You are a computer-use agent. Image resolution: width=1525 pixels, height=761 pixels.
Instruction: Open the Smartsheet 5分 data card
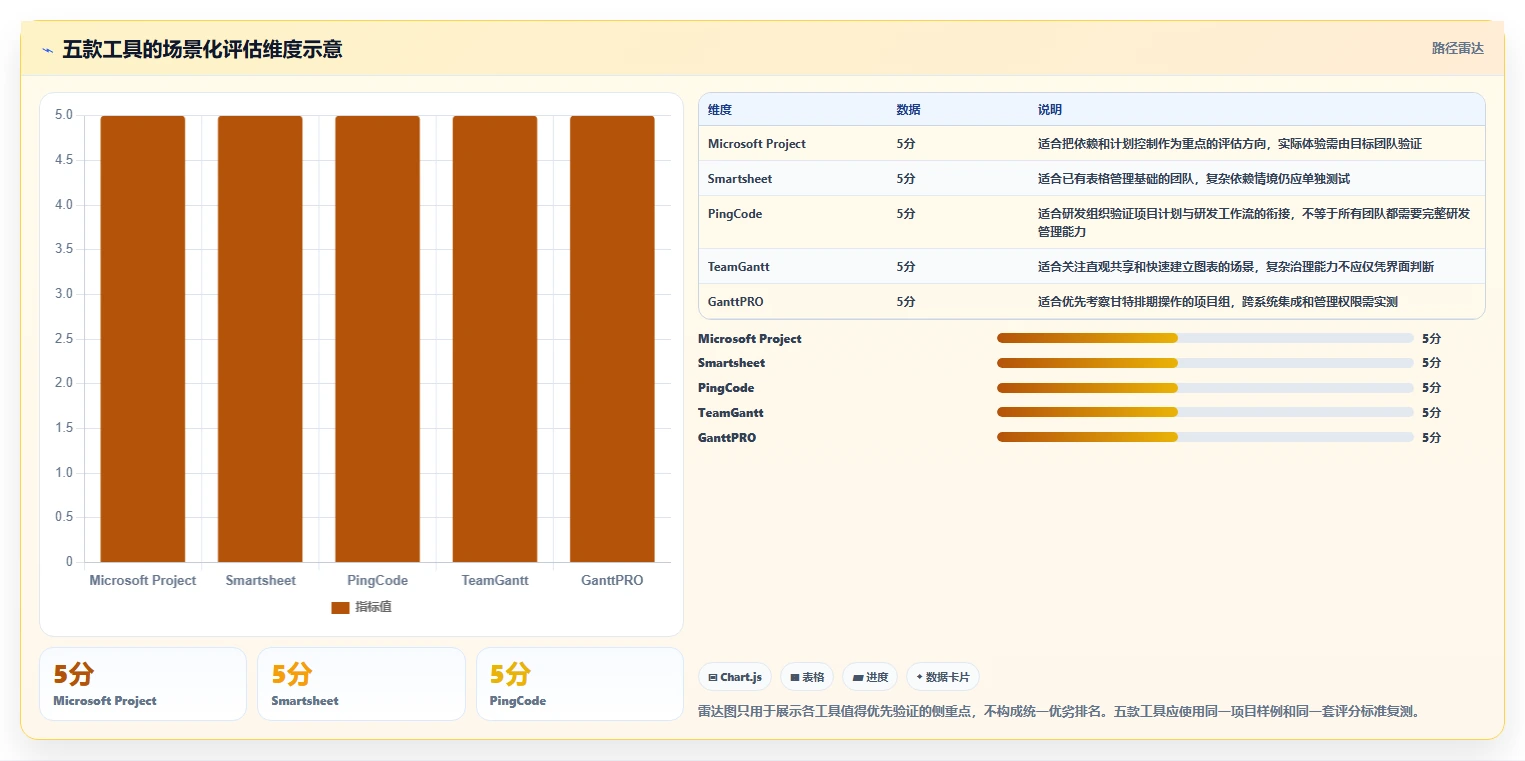pyautogui.click(x=361, y=684)
